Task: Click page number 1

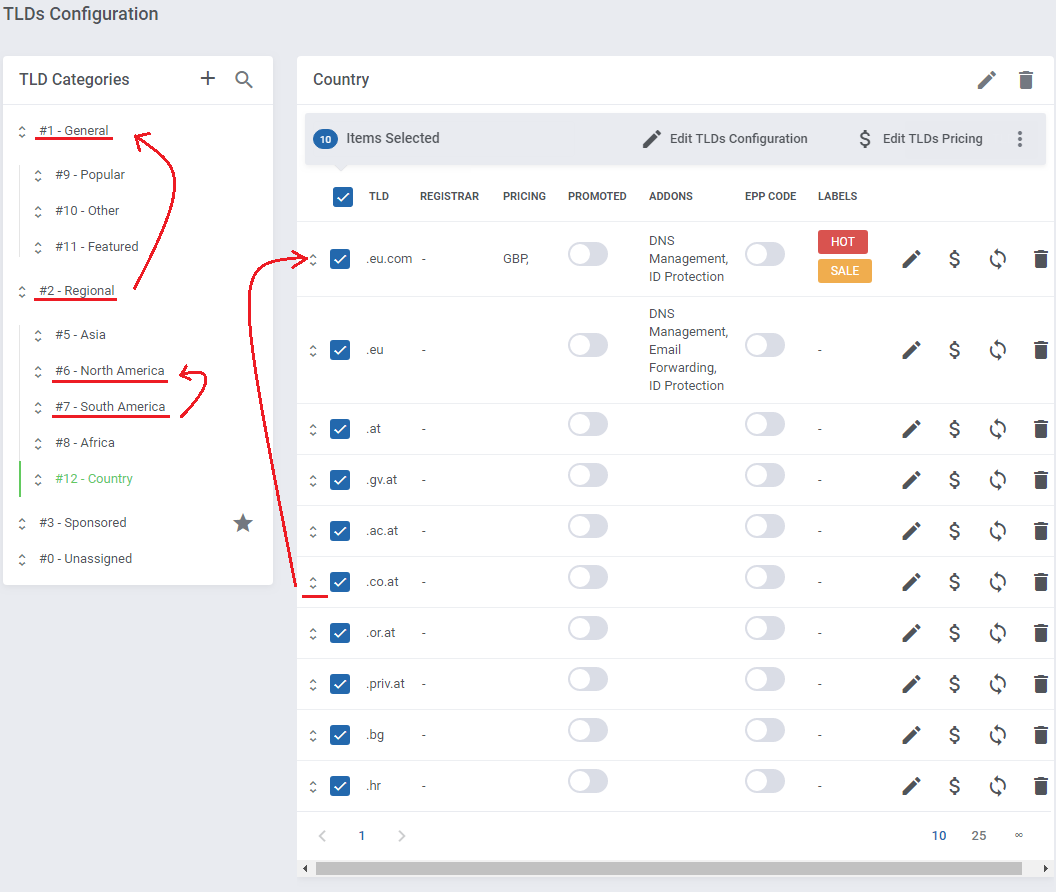Action: pos(362,835)
